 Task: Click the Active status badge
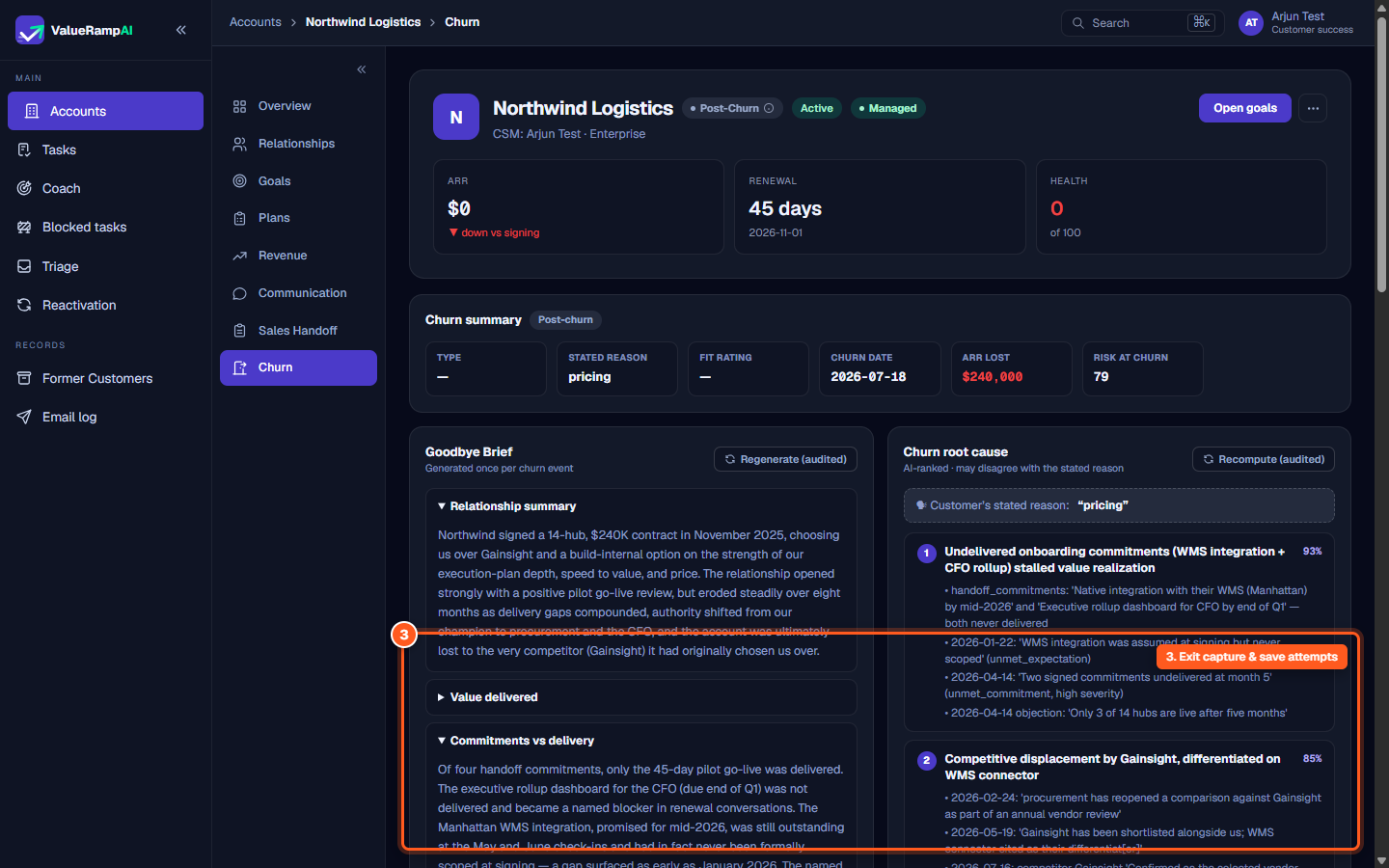(817, 108)
